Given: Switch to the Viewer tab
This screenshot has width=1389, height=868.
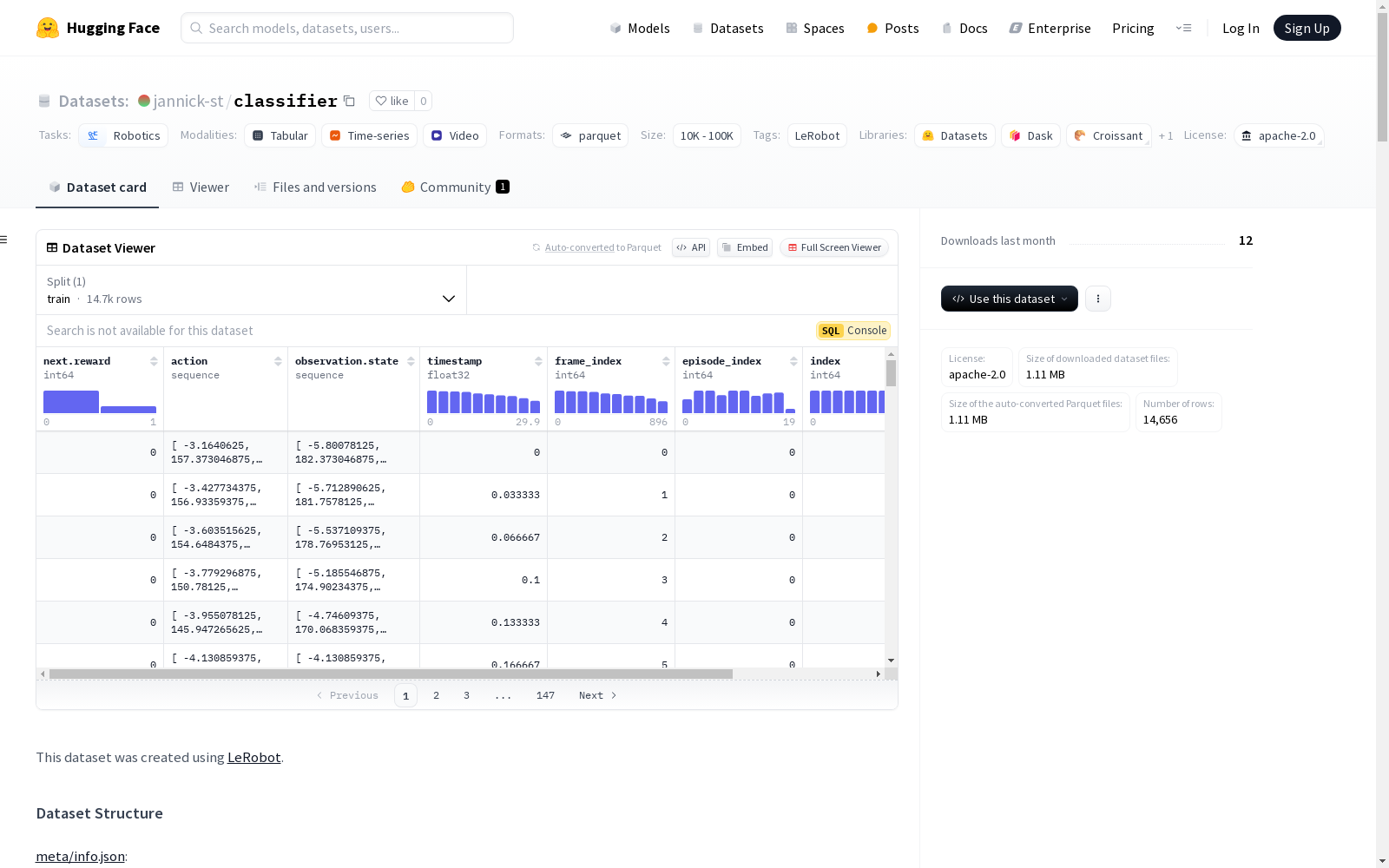Looking at the screenshot, I should point(201,187).
